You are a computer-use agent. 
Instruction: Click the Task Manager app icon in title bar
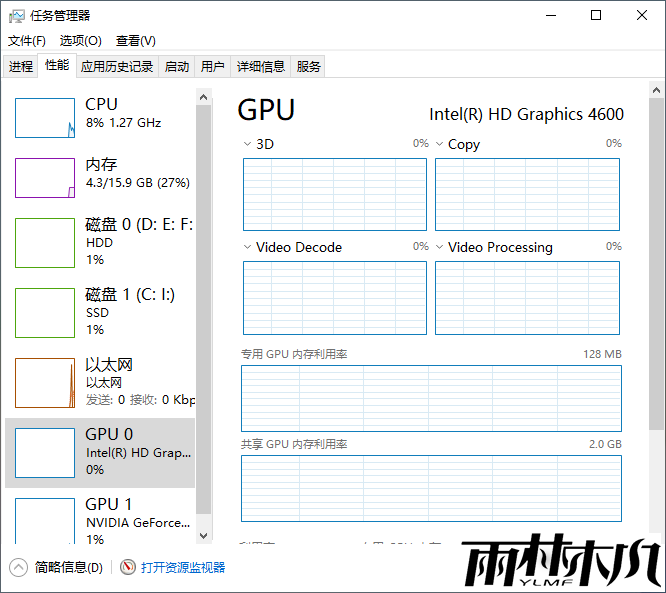[x=16, y=15]
